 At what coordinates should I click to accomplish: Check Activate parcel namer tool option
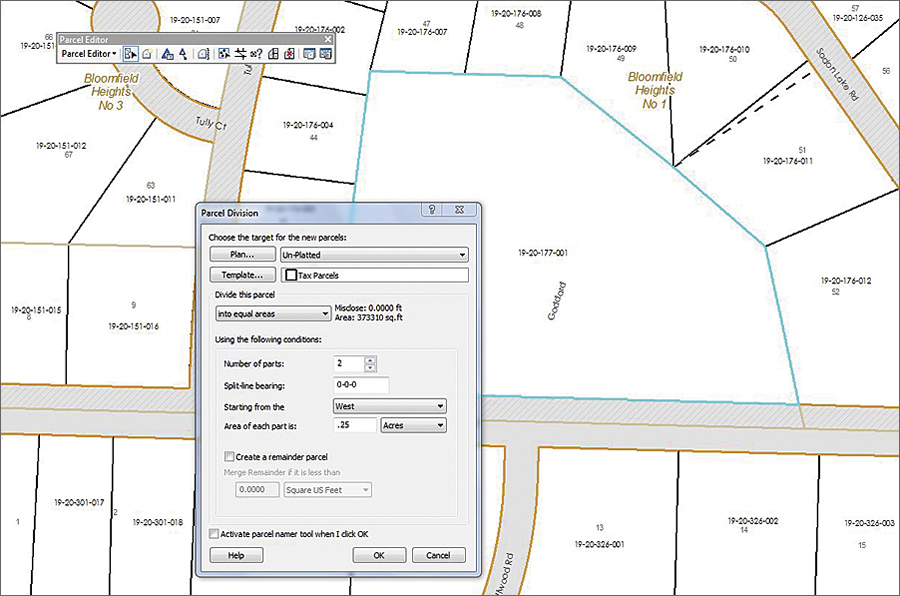(x=214, y=533)
